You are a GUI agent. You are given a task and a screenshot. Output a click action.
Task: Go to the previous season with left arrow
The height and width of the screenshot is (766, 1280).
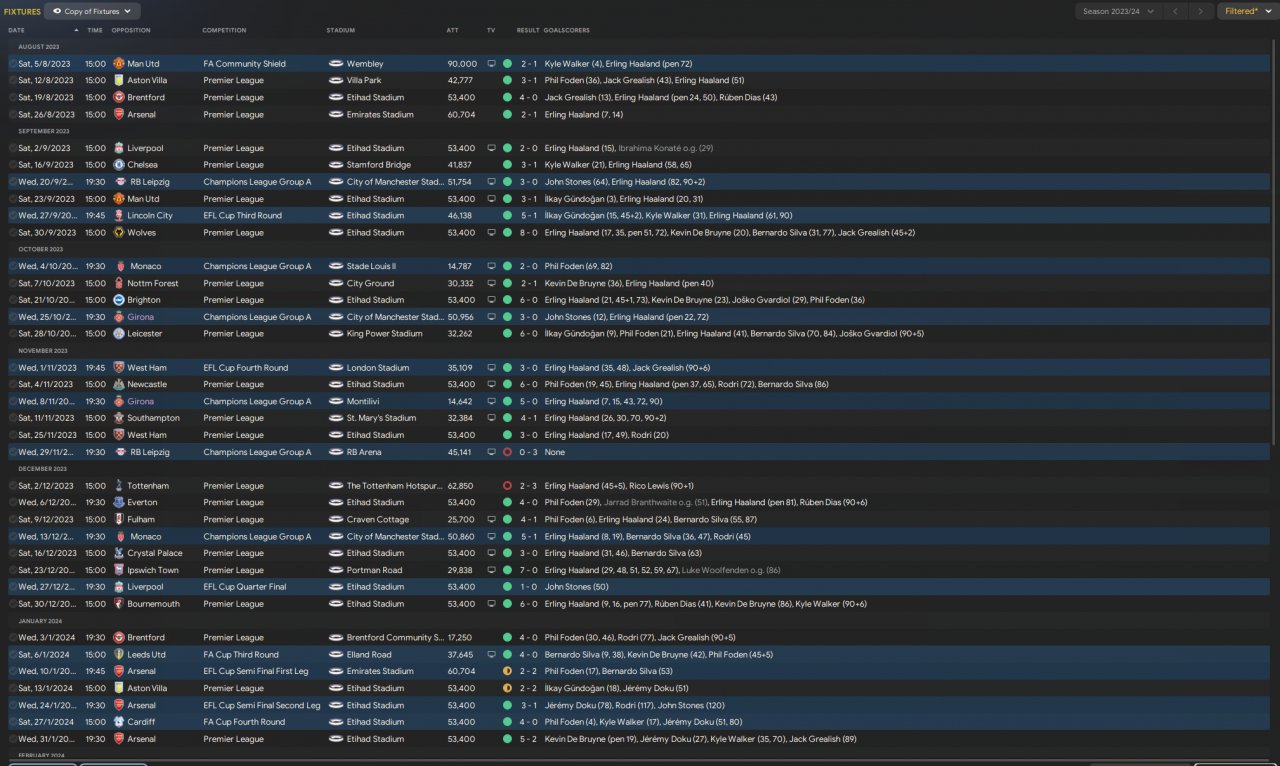pyautogui.click(x=1176, y=12)
